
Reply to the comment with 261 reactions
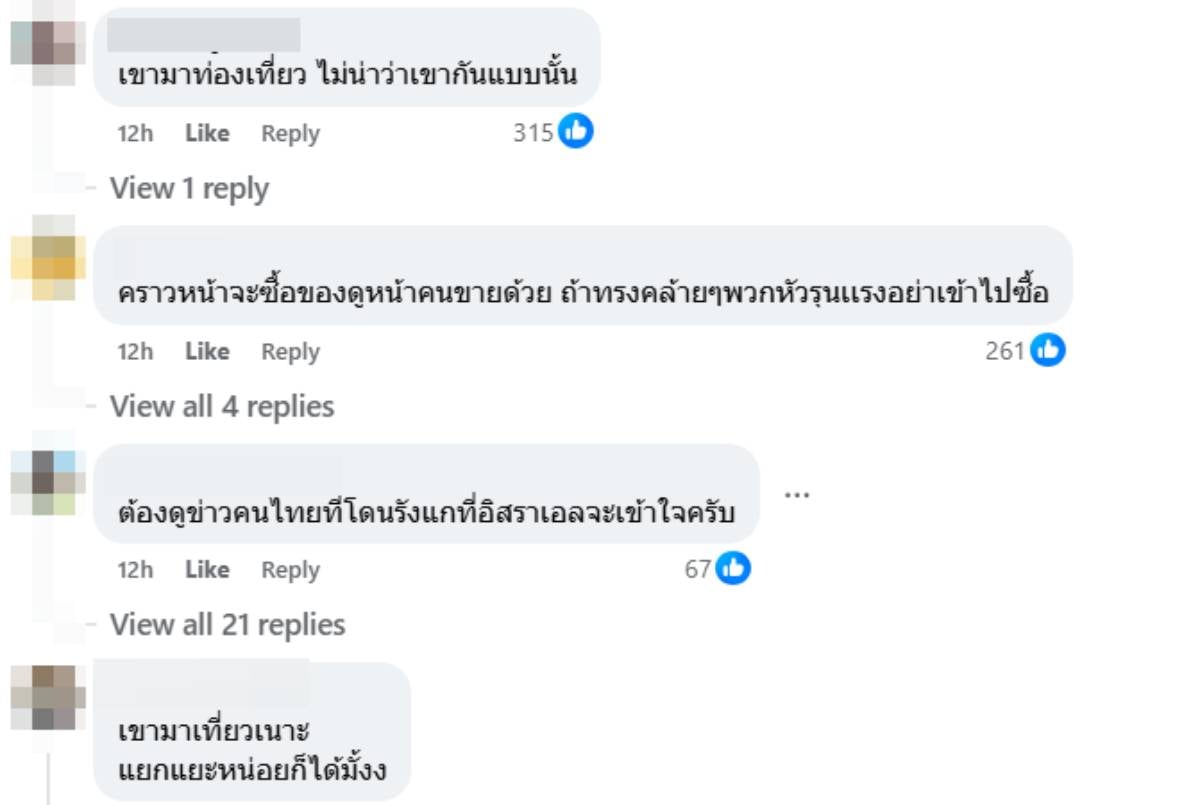coord(290,351)
